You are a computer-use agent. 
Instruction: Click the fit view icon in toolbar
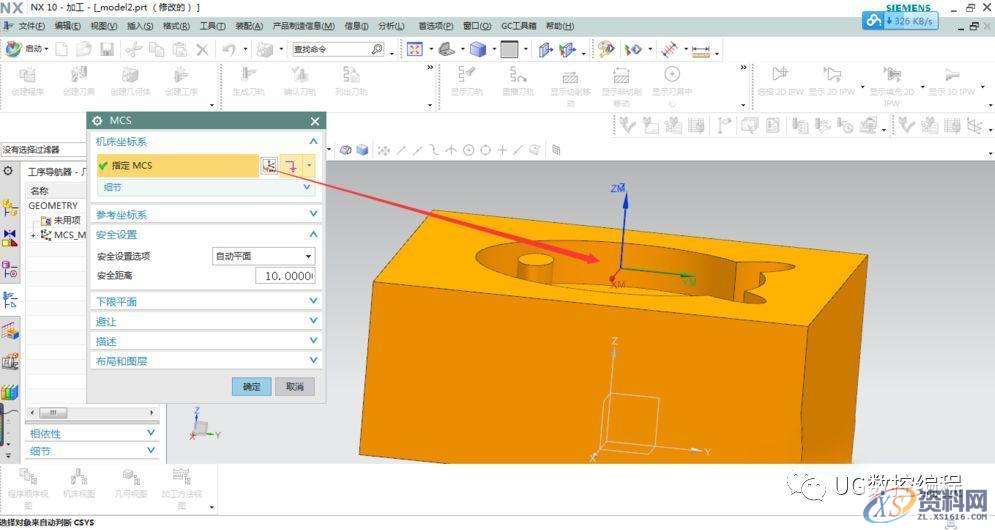tap(416, 48)
